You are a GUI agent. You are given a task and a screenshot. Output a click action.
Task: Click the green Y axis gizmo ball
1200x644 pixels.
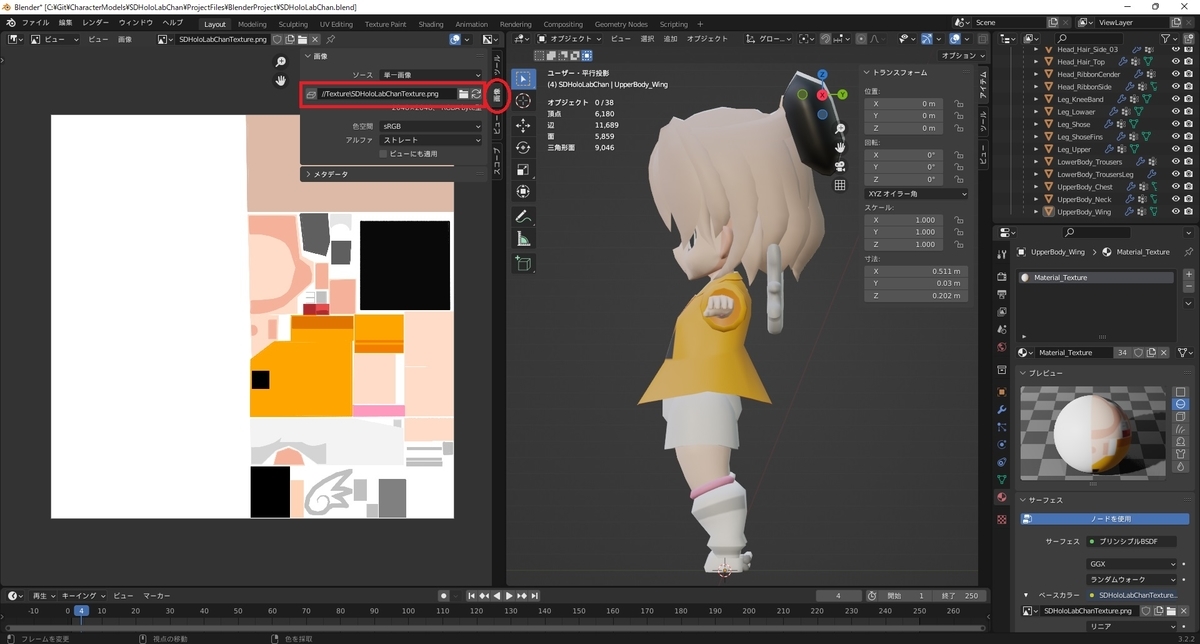click(x=842, y=94)
